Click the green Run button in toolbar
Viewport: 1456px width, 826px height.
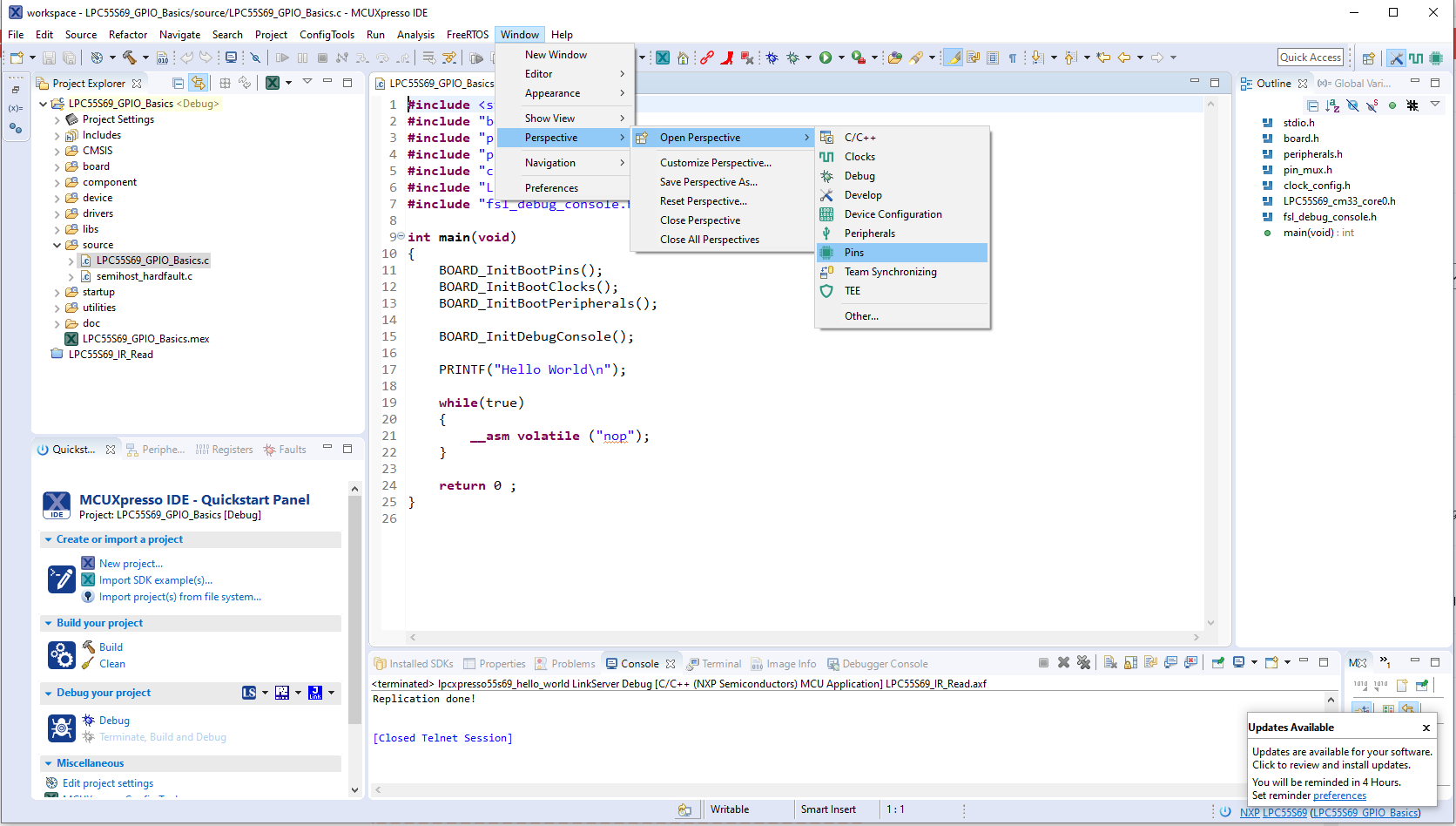825,58
